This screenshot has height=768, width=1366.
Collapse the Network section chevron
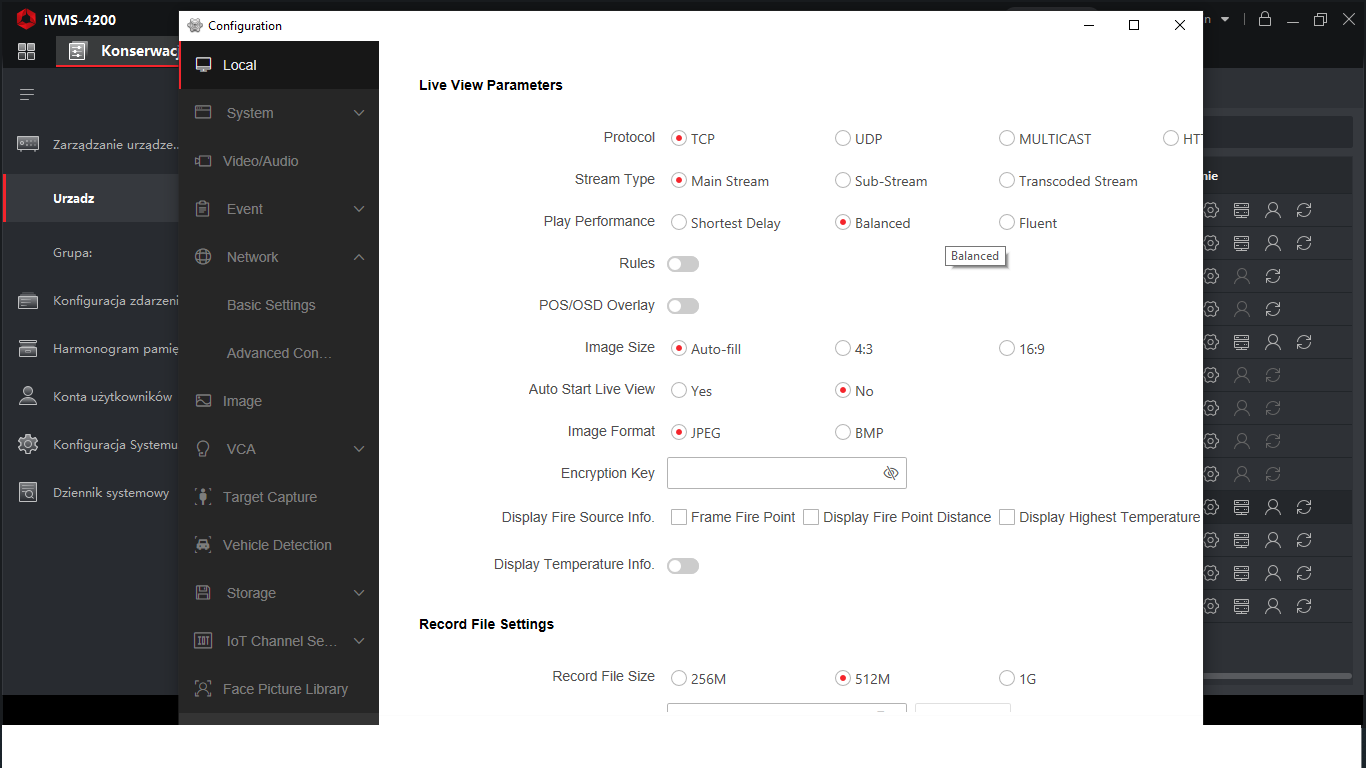pyautogui.click(x=360, y=257)
